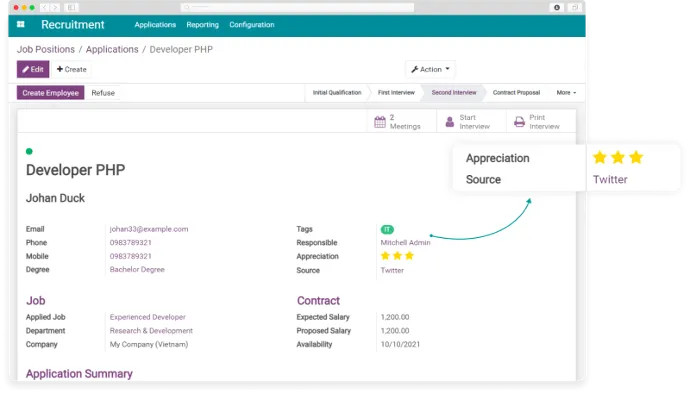Click the Print Interview label
Image resolution: width=690 pixels, height=394 pixels.
click(x=544, y=122)
